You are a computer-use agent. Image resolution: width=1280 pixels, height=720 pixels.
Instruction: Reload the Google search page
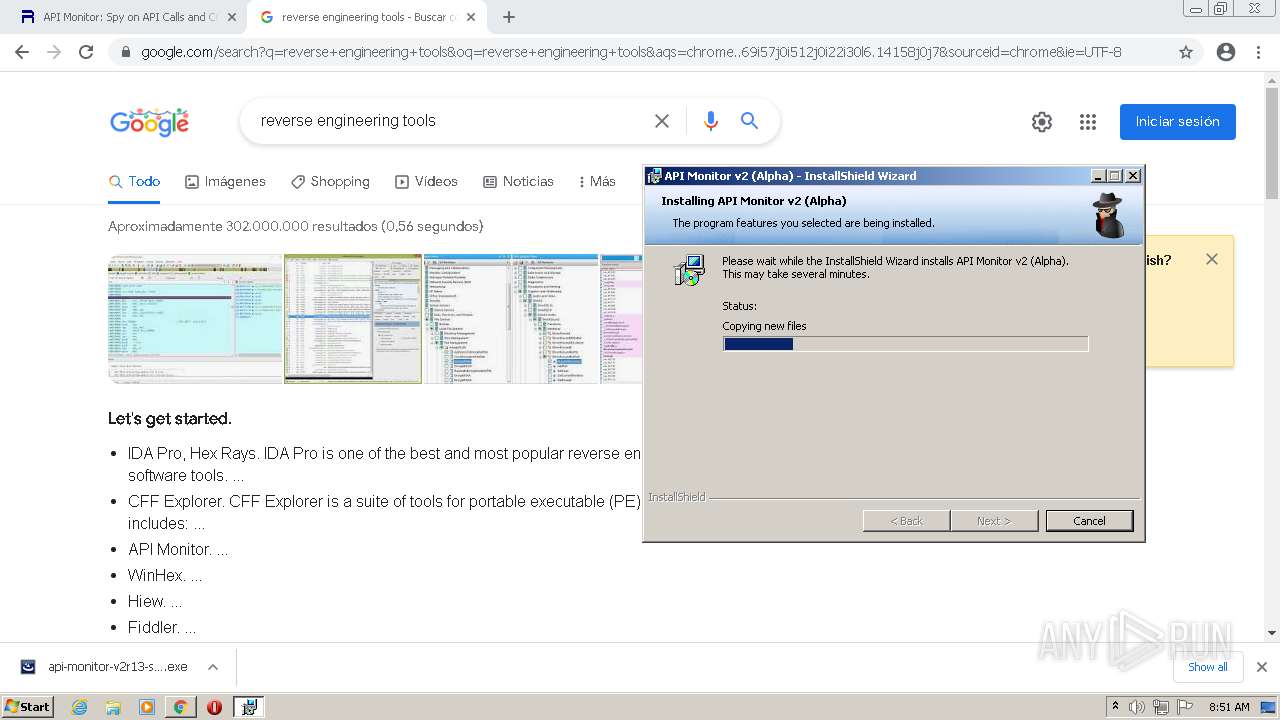click(x=86, y=52)
